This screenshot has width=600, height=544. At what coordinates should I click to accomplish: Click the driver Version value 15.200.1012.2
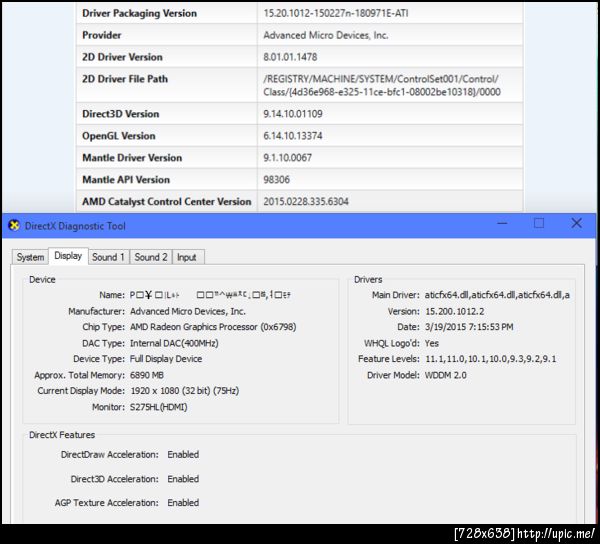tap(455, 311)
